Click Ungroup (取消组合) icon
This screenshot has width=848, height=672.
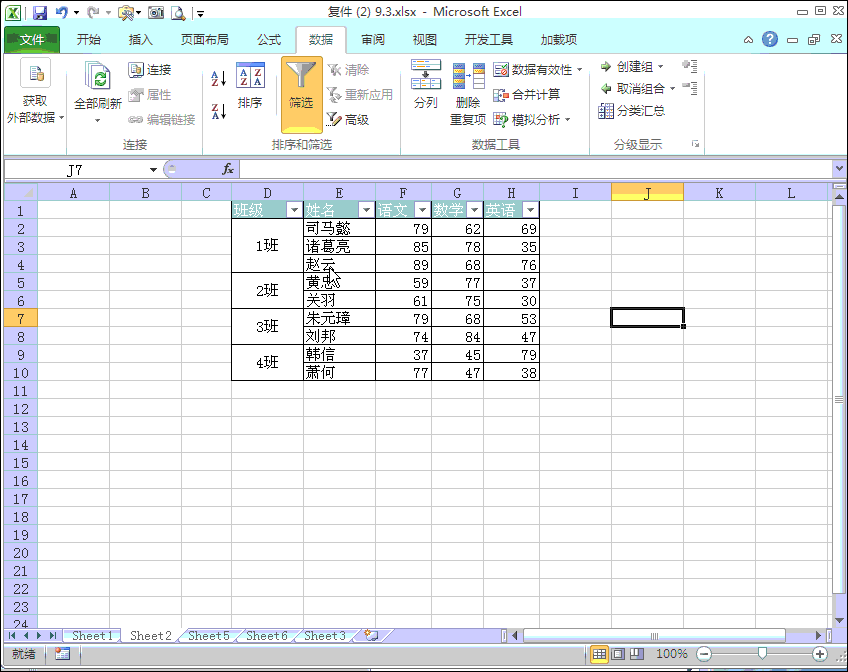[606, 88]
